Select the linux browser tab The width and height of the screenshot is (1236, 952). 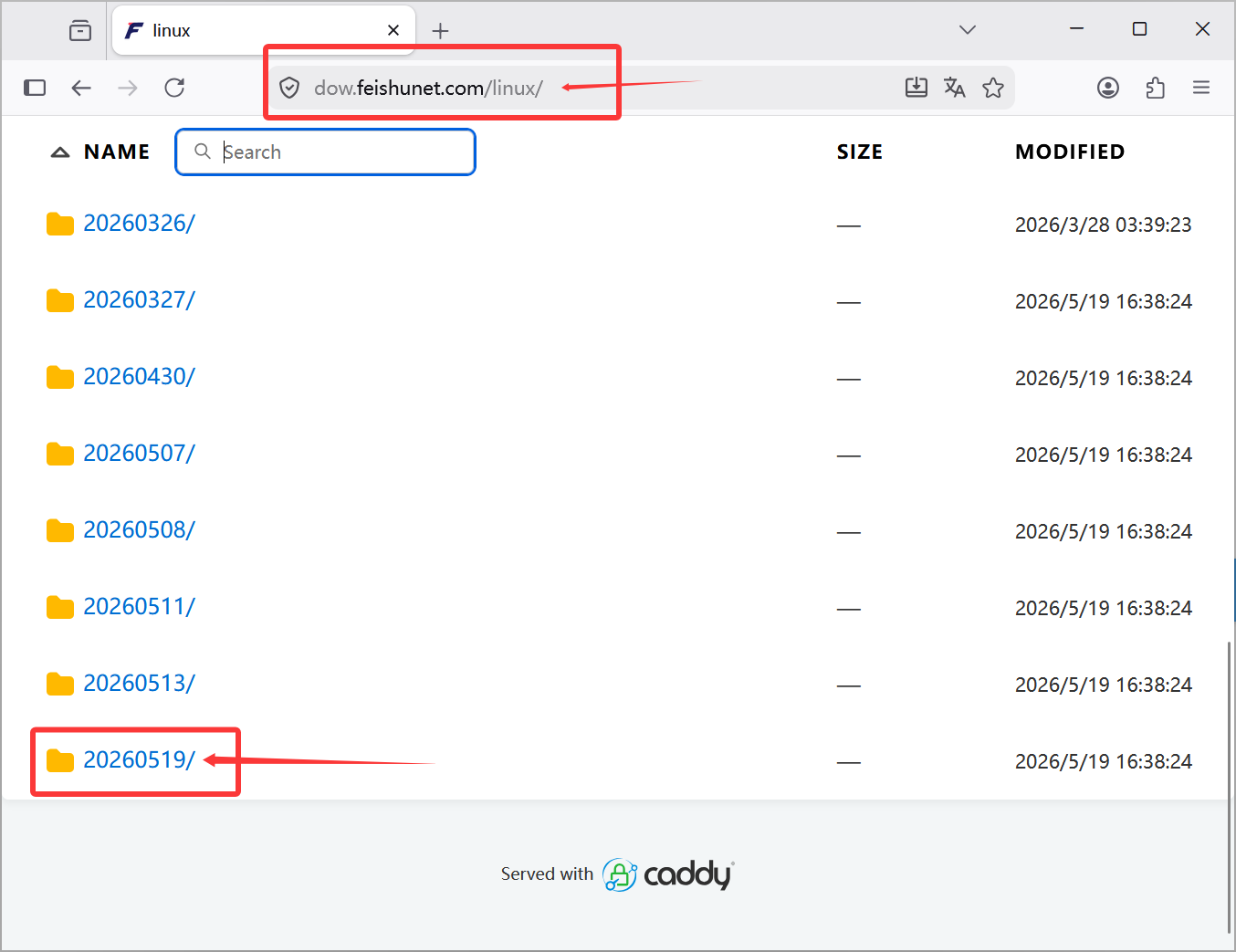[264, 30]
